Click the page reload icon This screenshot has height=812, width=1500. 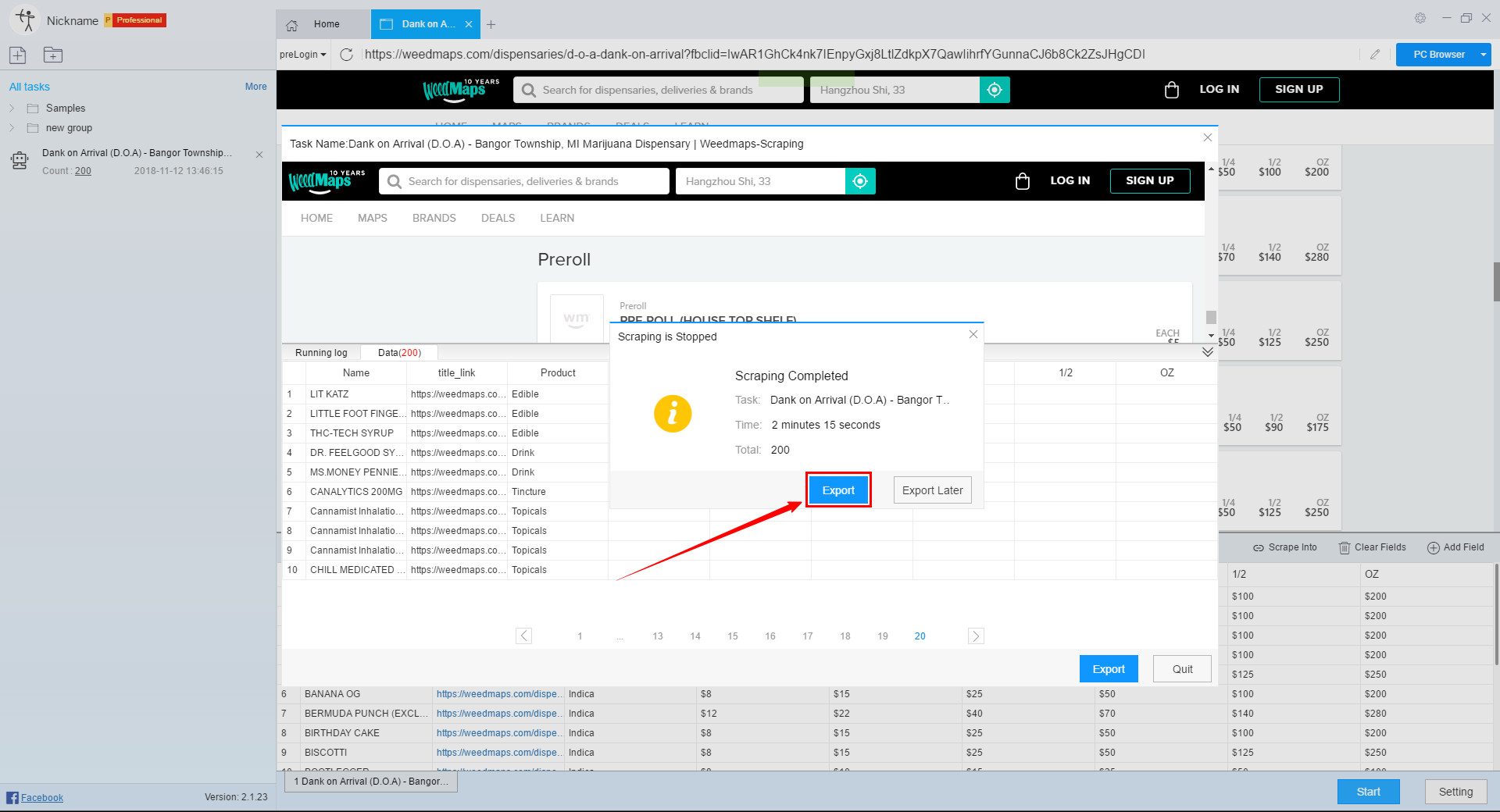(347, 55)
